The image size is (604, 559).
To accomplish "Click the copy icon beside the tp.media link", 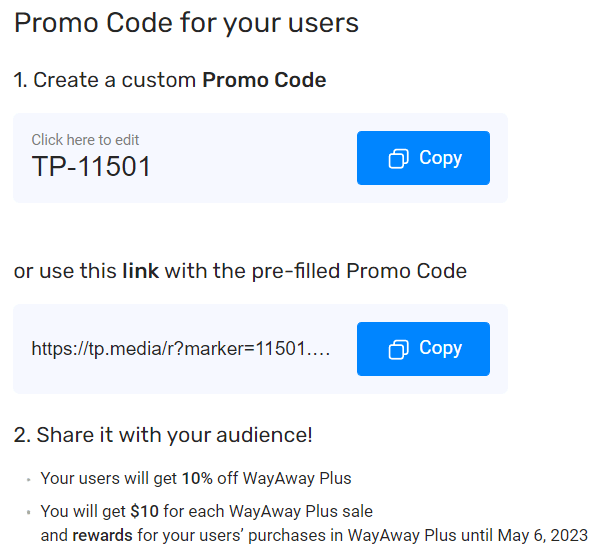I will click(398, 349).
